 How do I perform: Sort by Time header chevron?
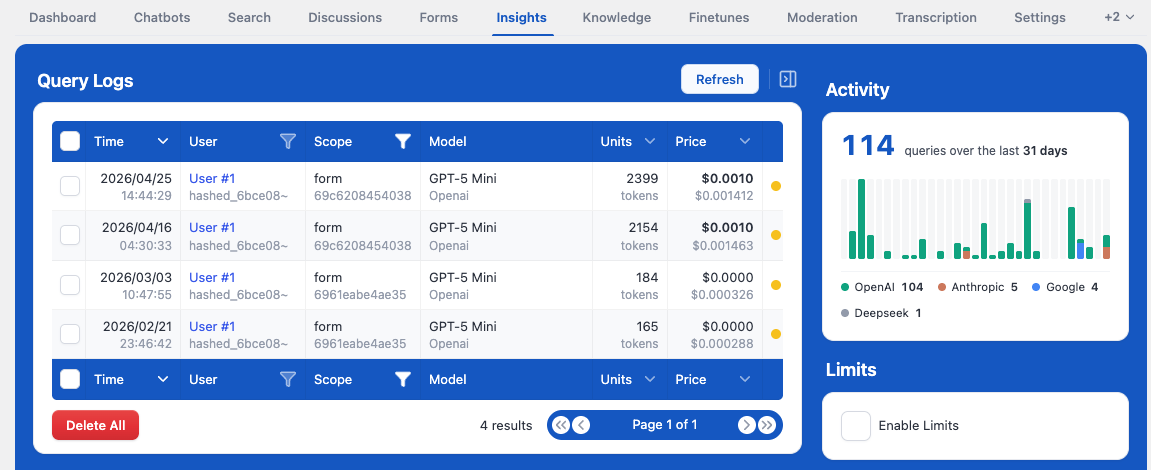pos(163,142)
